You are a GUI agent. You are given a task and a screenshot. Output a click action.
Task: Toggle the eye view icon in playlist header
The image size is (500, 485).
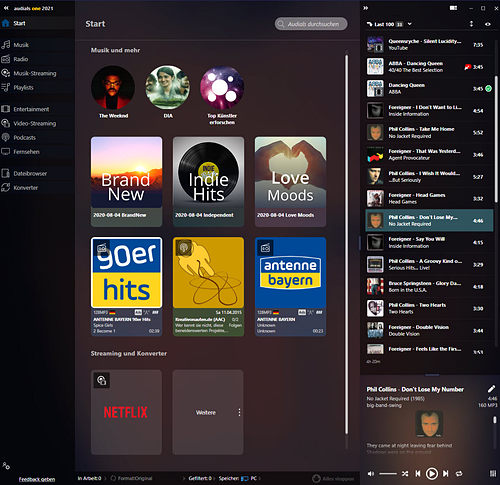click(488, 24)
